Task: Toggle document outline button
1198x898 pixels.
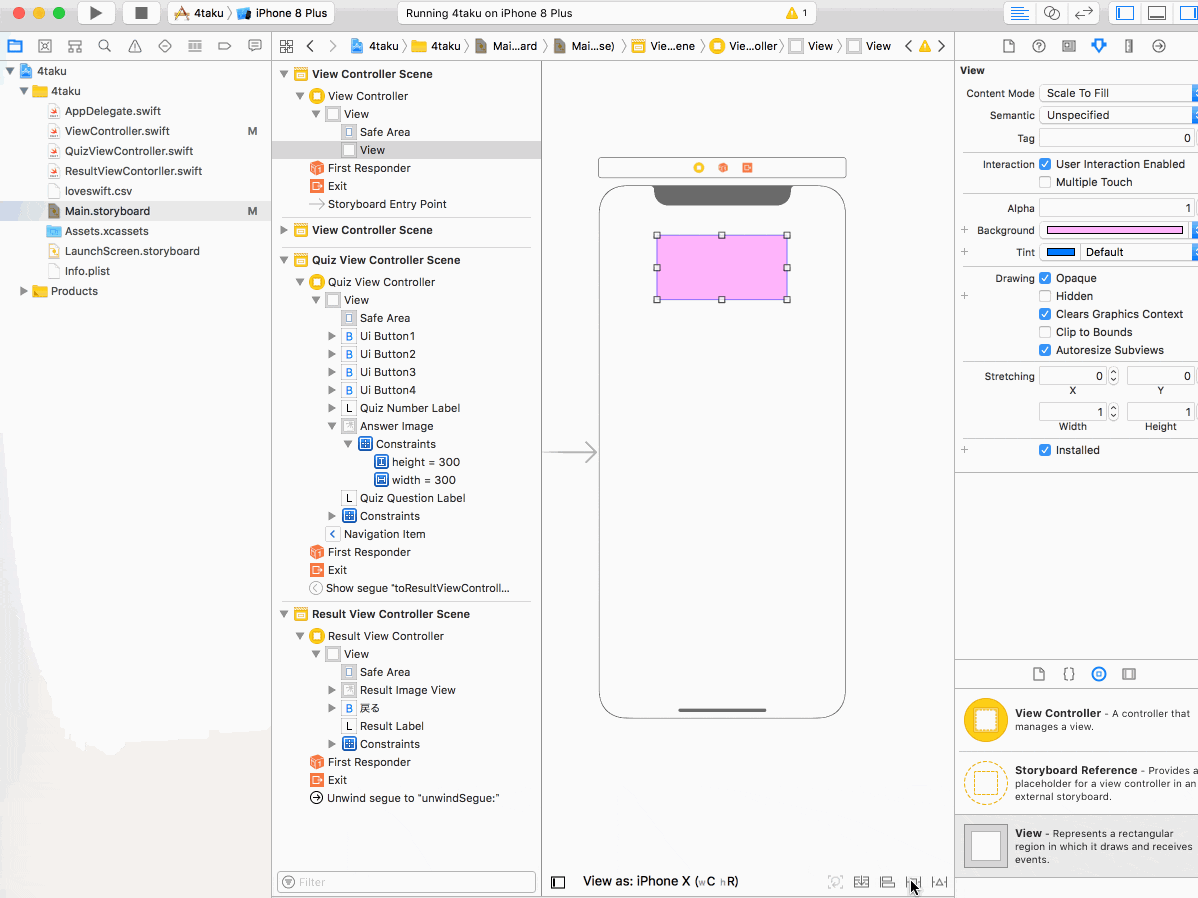Action: [559, 882]
